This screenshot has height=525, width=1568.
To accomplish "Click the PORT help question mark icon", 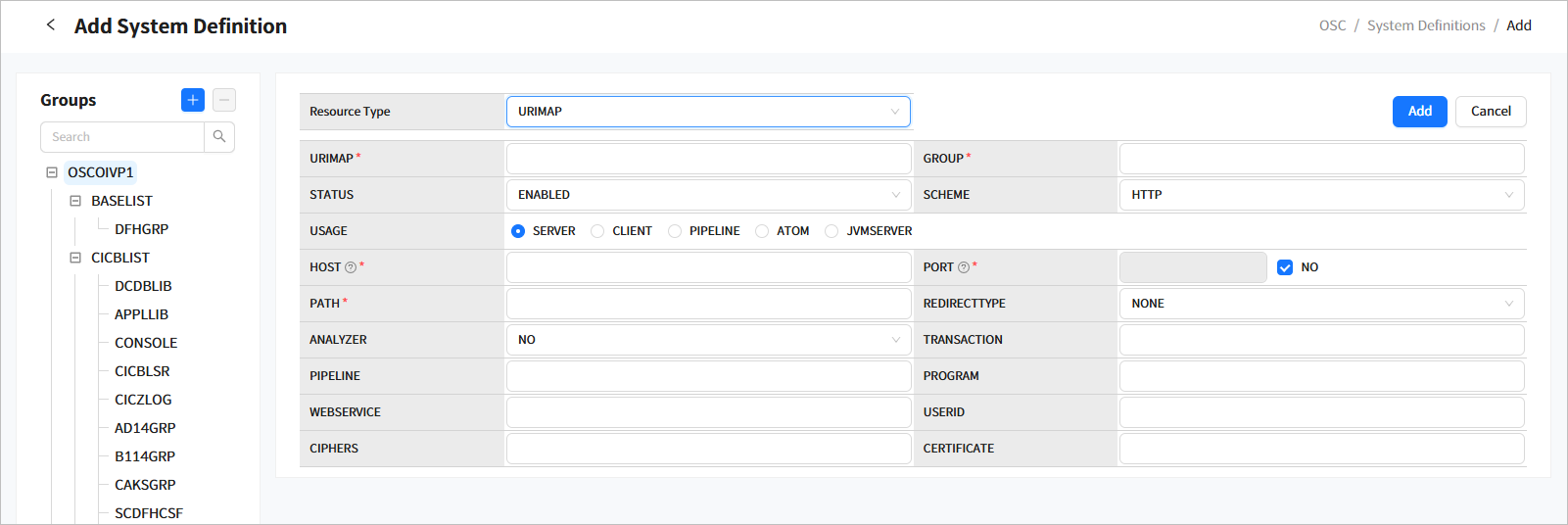I will [964, 267].
